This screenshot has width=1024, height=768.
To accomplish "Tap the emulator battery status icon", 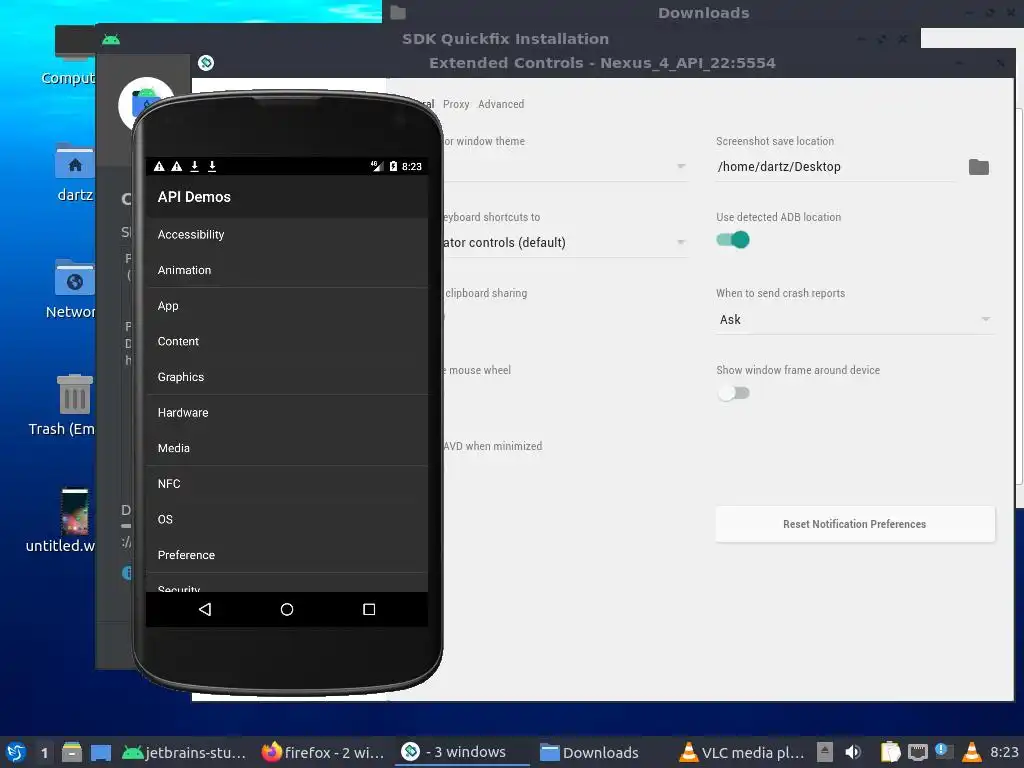I will [393, 167].
